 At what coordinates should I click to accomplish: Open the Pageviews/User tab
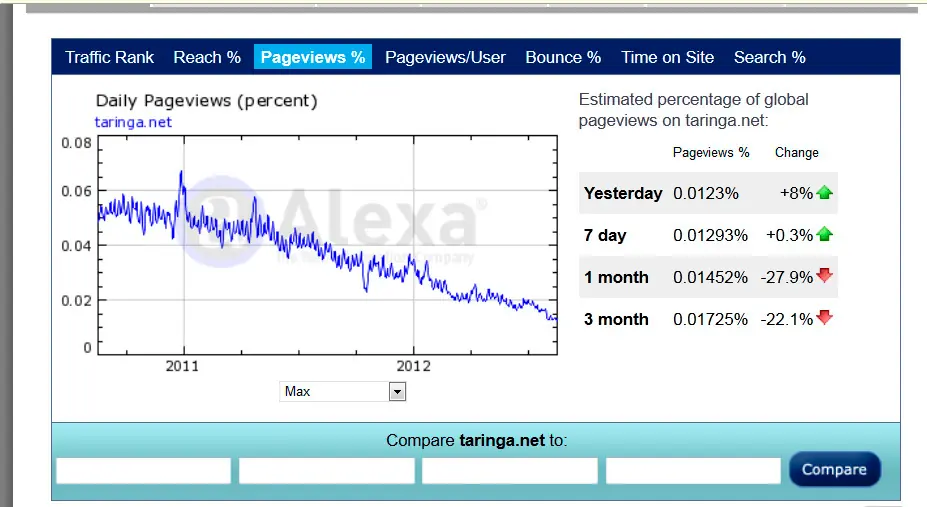coord(445,57)
